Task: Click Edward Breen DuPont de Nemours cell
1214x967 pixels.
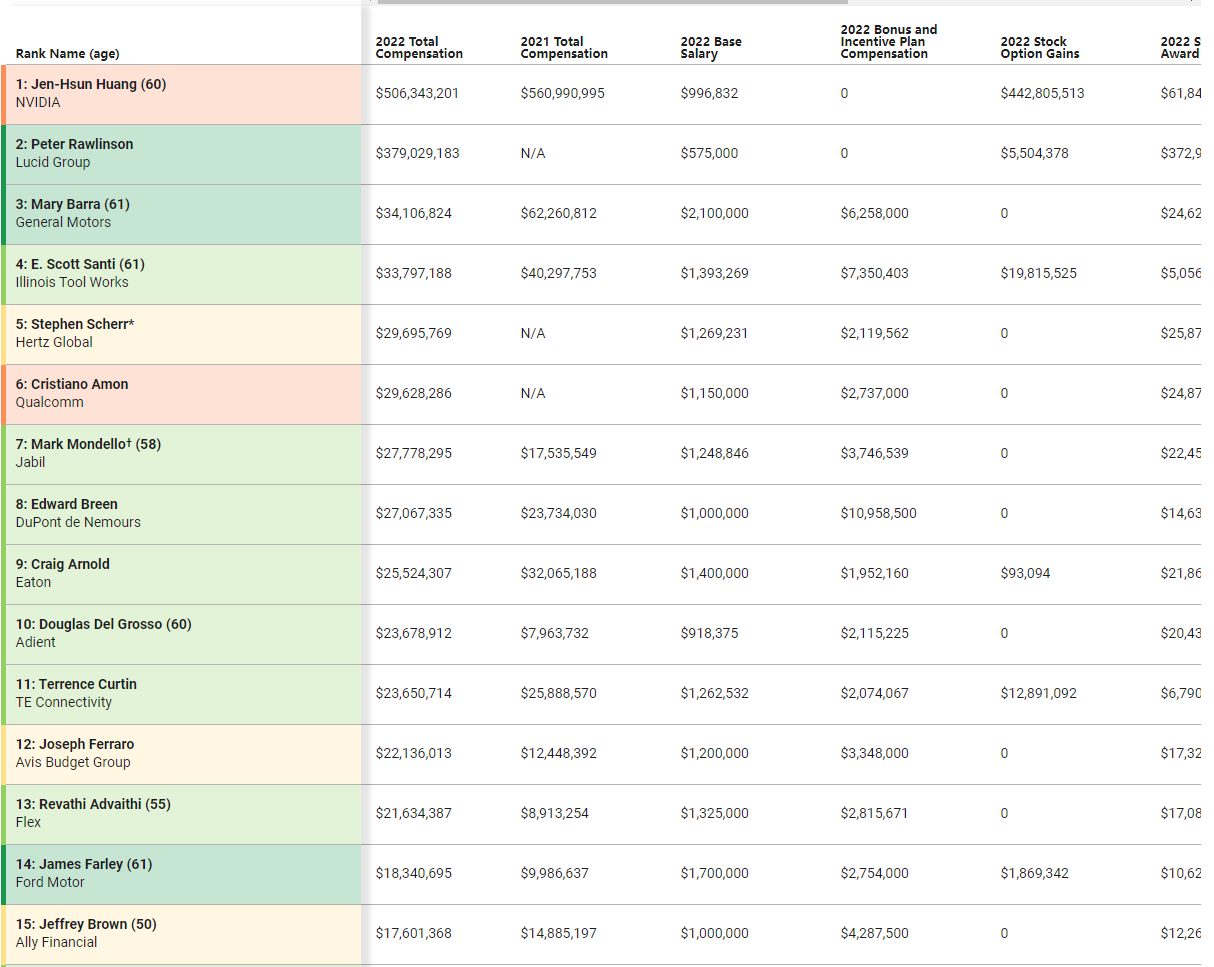Action: click(182, 514)
